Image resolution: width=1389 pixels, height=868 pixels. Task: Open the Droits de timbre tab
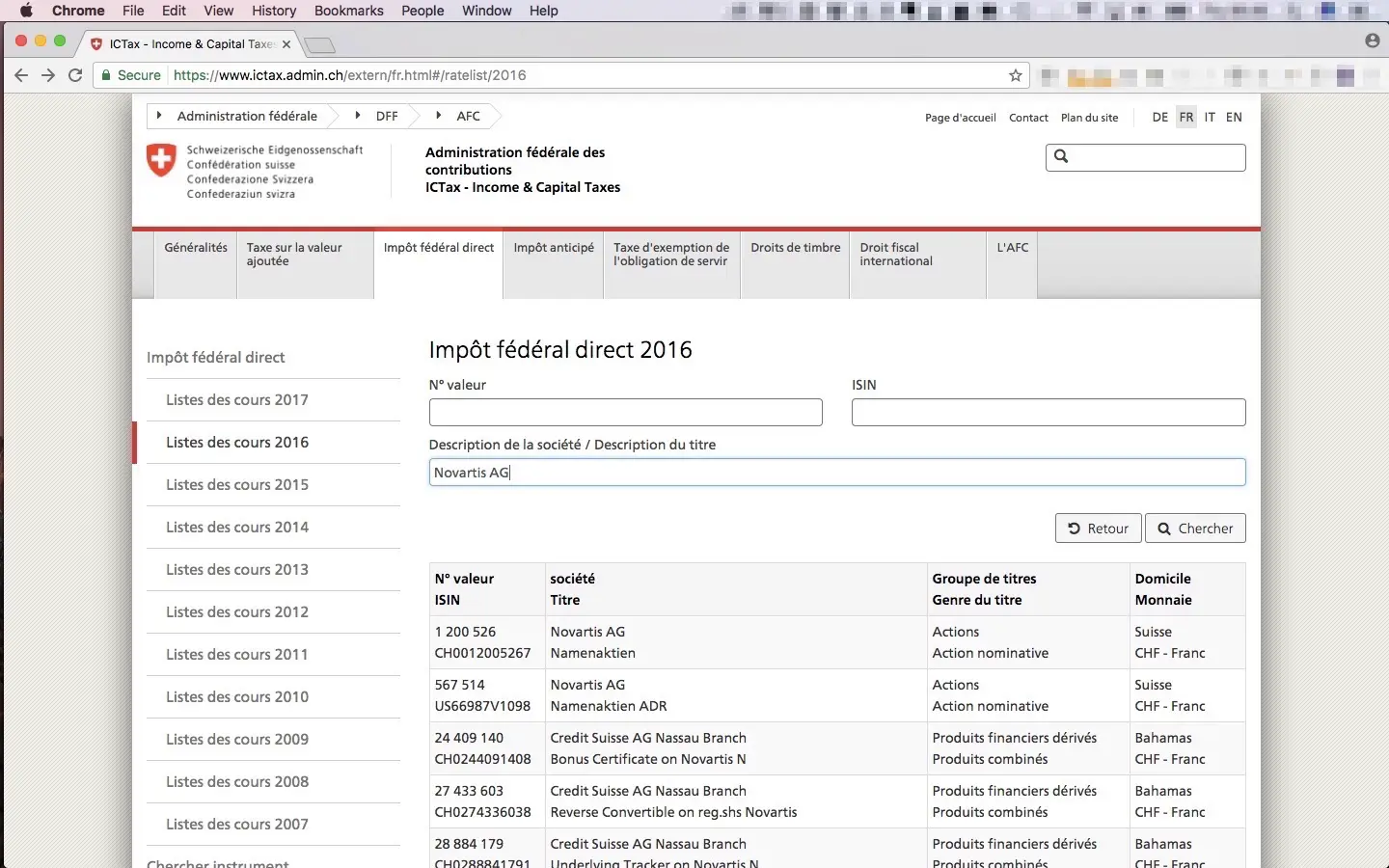coord(796,264)
